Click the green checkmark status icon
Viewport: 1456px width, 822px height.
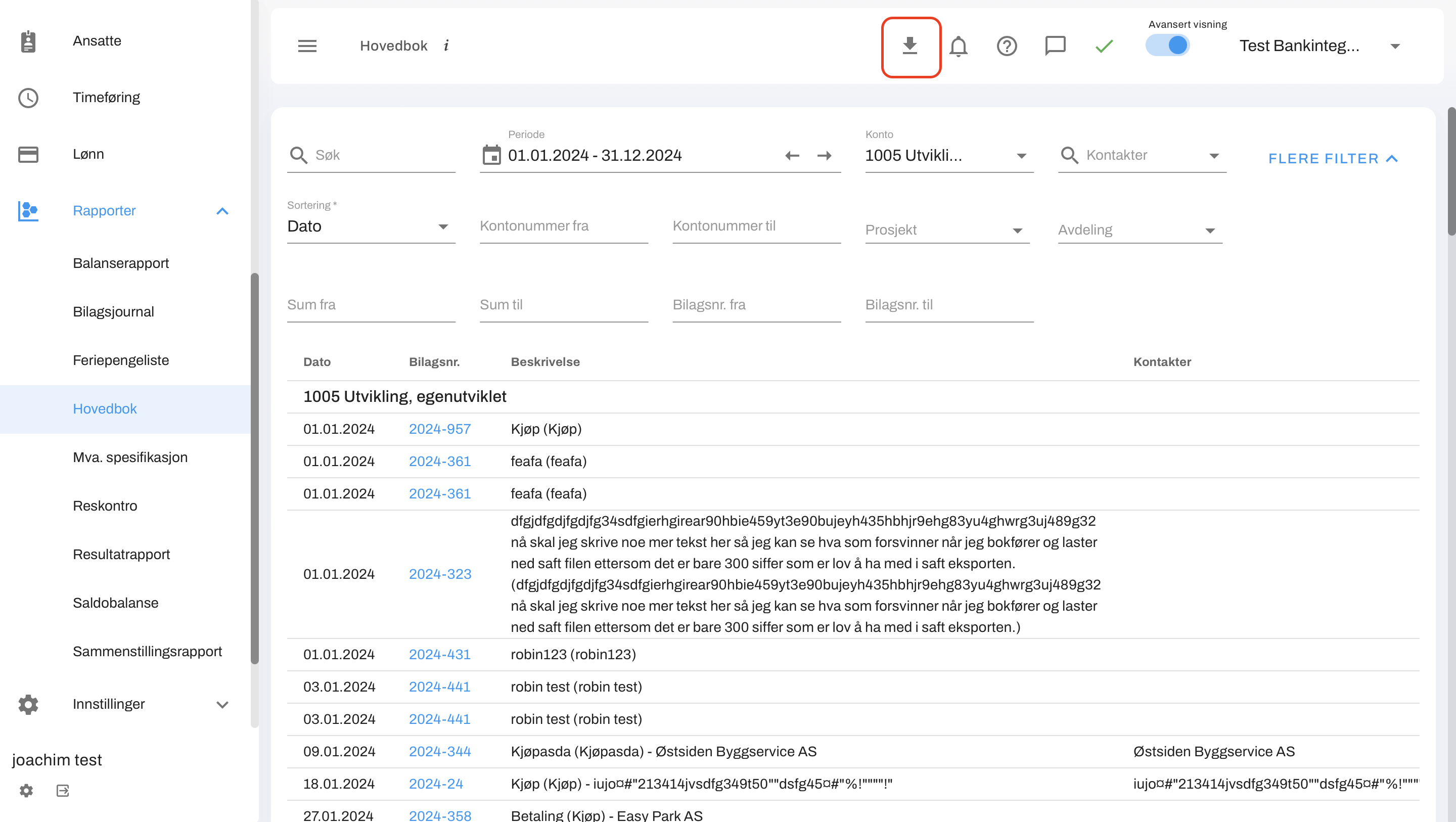coord(1103,46)
